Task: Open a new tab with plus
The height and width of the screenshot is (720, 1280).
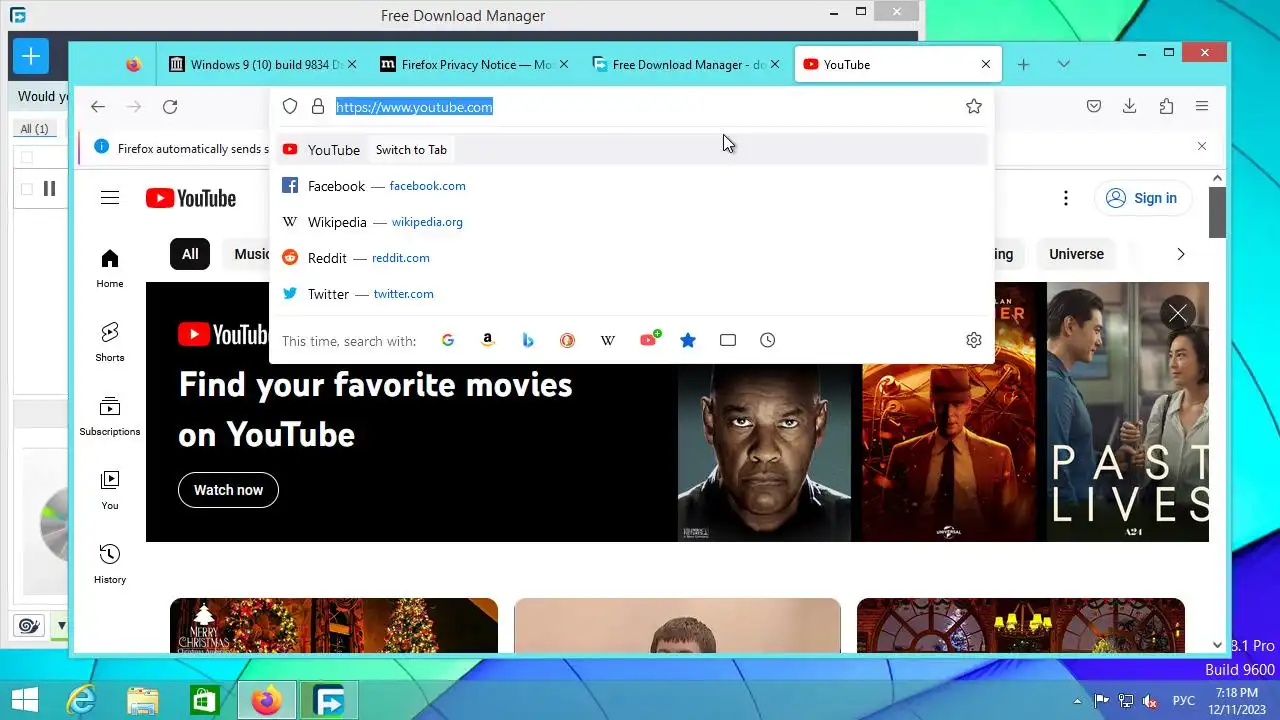Action: point(1023,64)
